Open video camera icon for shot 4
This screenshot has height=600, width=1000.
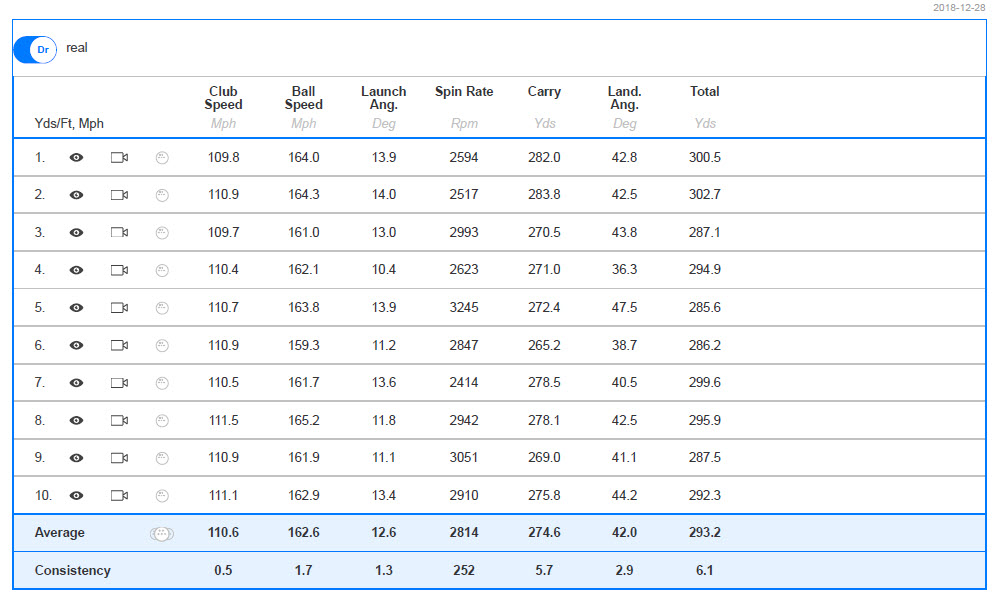(119, 270)
